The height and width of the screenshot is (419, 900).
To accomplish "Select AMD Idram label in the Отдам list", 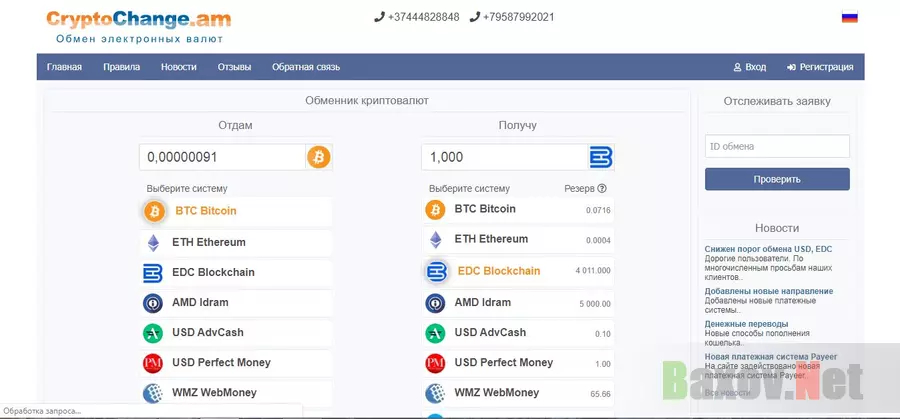I will point(200,302).
